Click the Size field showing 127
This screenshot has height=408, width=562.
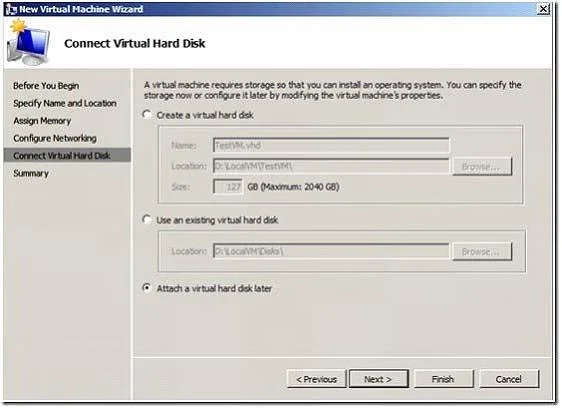click(228, 186)
